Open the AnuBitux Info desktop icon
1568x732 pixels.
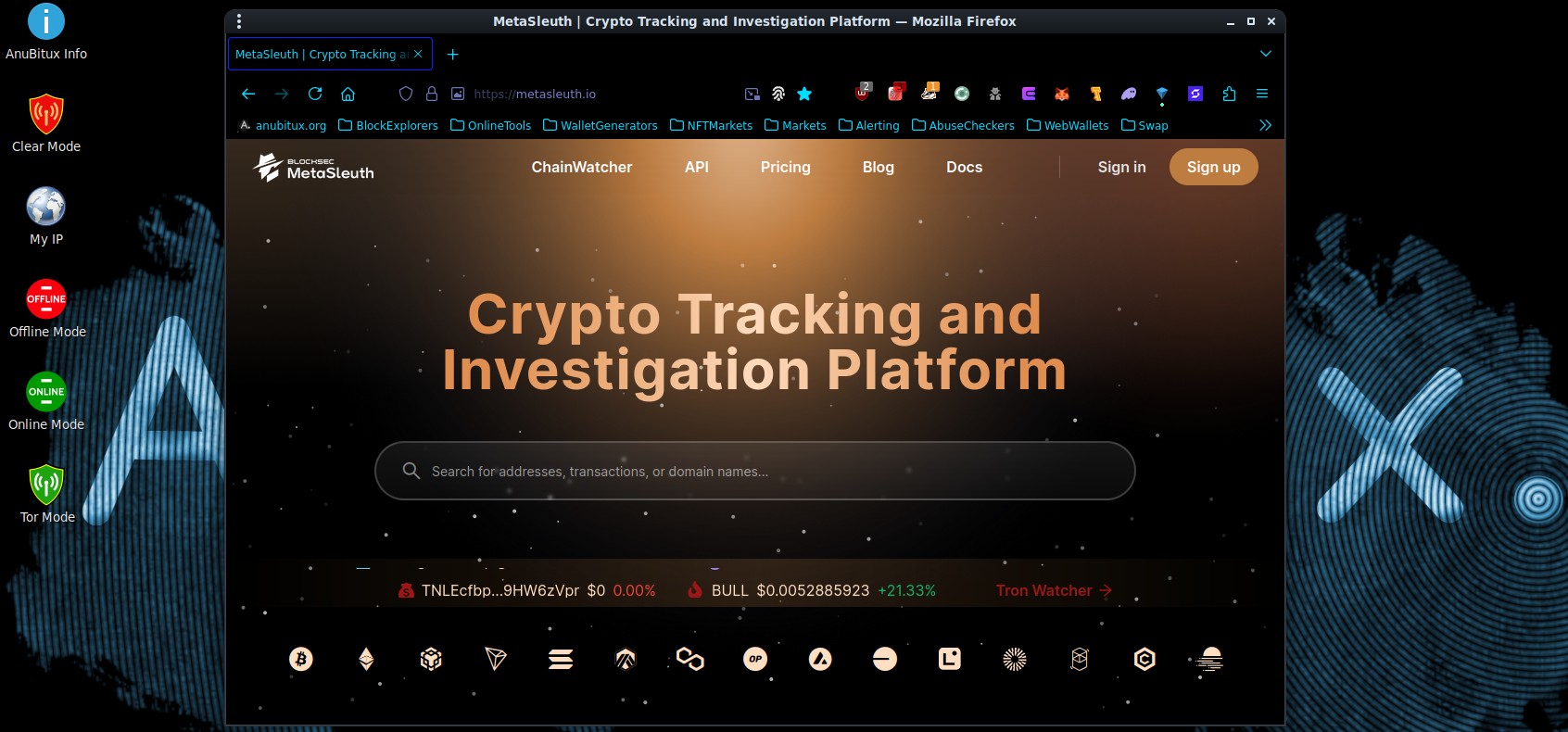(46, 32)
